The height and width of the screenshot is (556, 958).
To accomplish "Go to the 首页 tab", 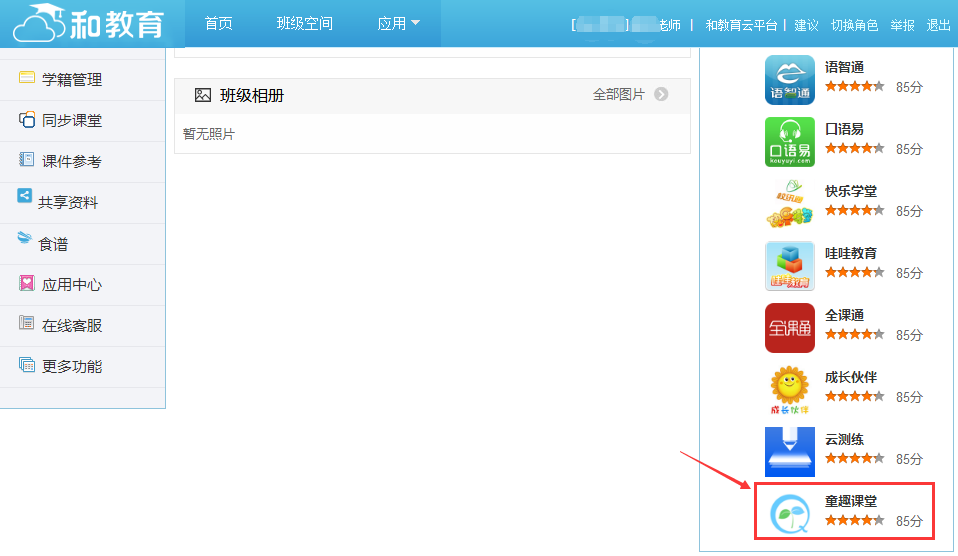I will point(218,24).
